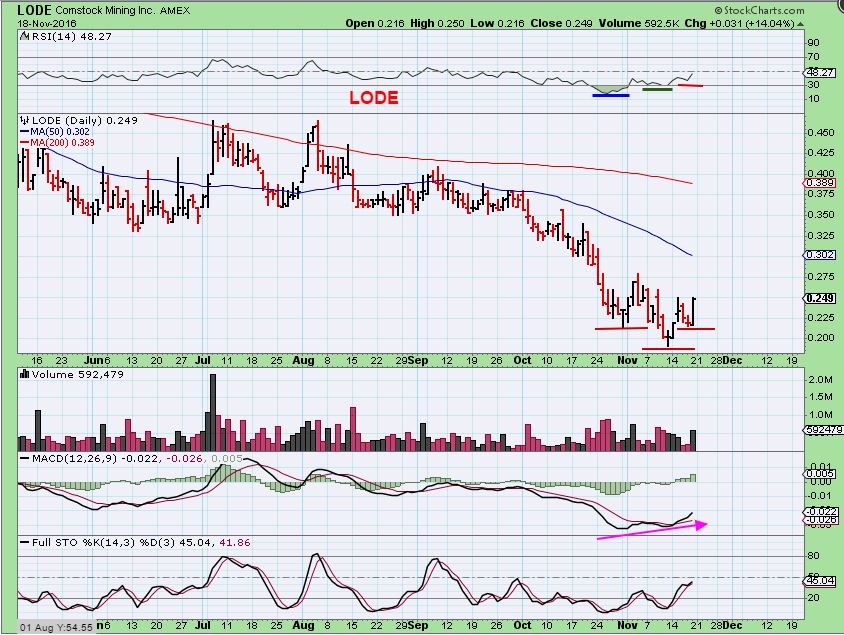Click the '01 Aug Y:54.55' status readout
Screen dimensions: 844x635
tap(56, 627)
